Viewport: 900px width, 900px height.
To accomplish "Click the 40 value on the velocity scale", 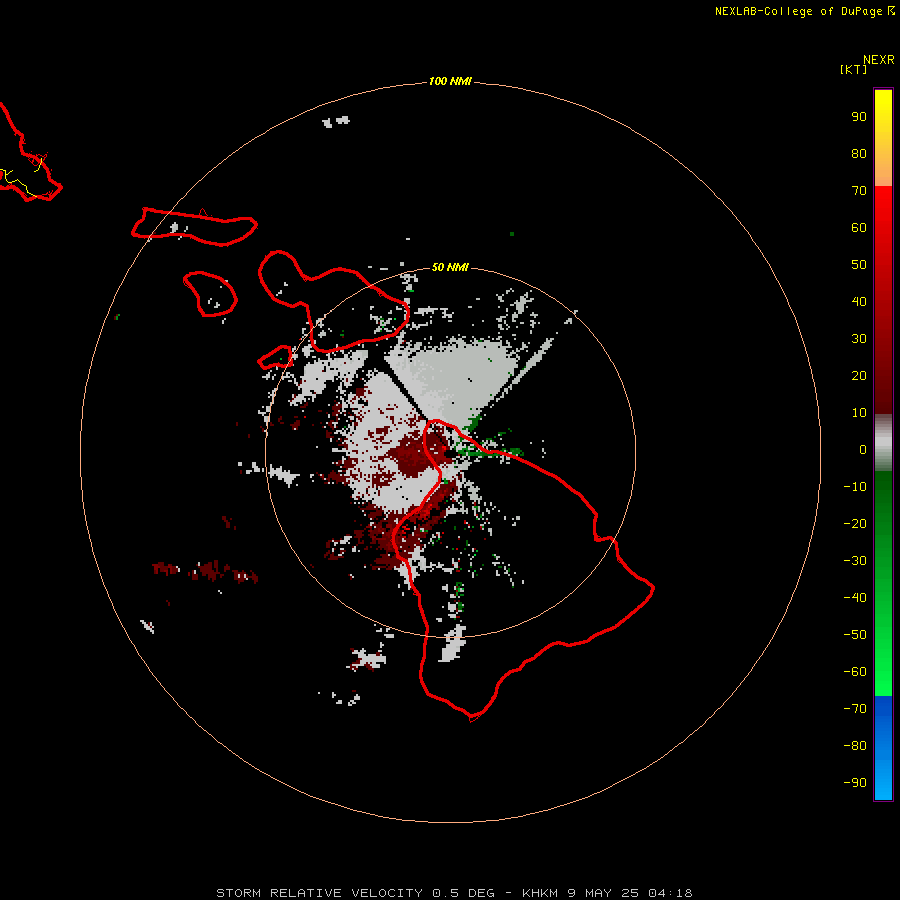I will pos(859,301).
